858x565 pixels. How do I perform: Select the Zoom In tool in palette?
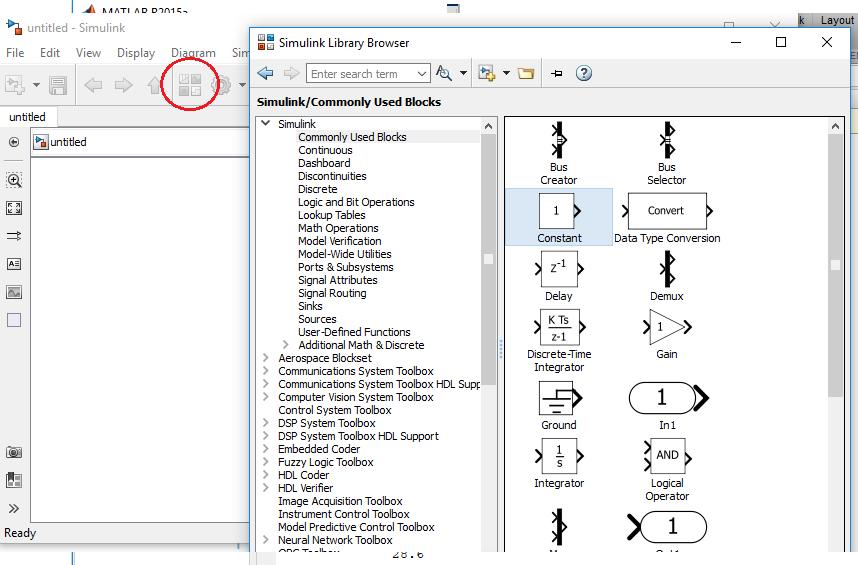[x=14, y=180]
